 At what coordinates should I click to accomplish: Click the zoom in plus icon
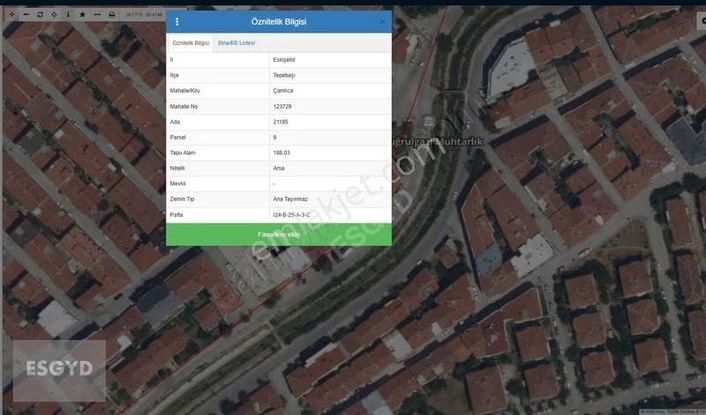(x=11, y=15)
